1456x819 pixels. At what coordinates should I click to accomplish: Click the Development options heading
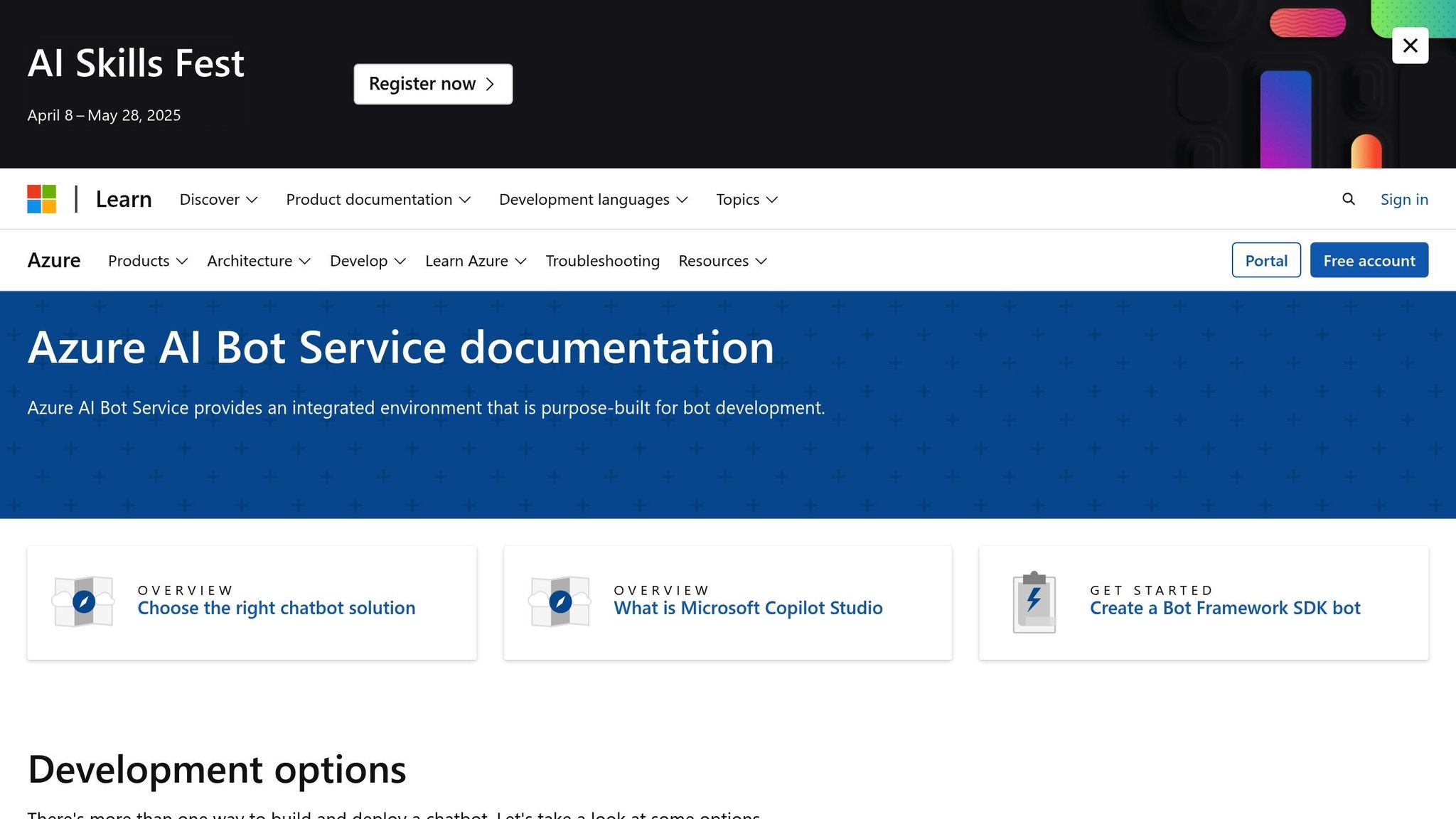[x=217, y=769]
